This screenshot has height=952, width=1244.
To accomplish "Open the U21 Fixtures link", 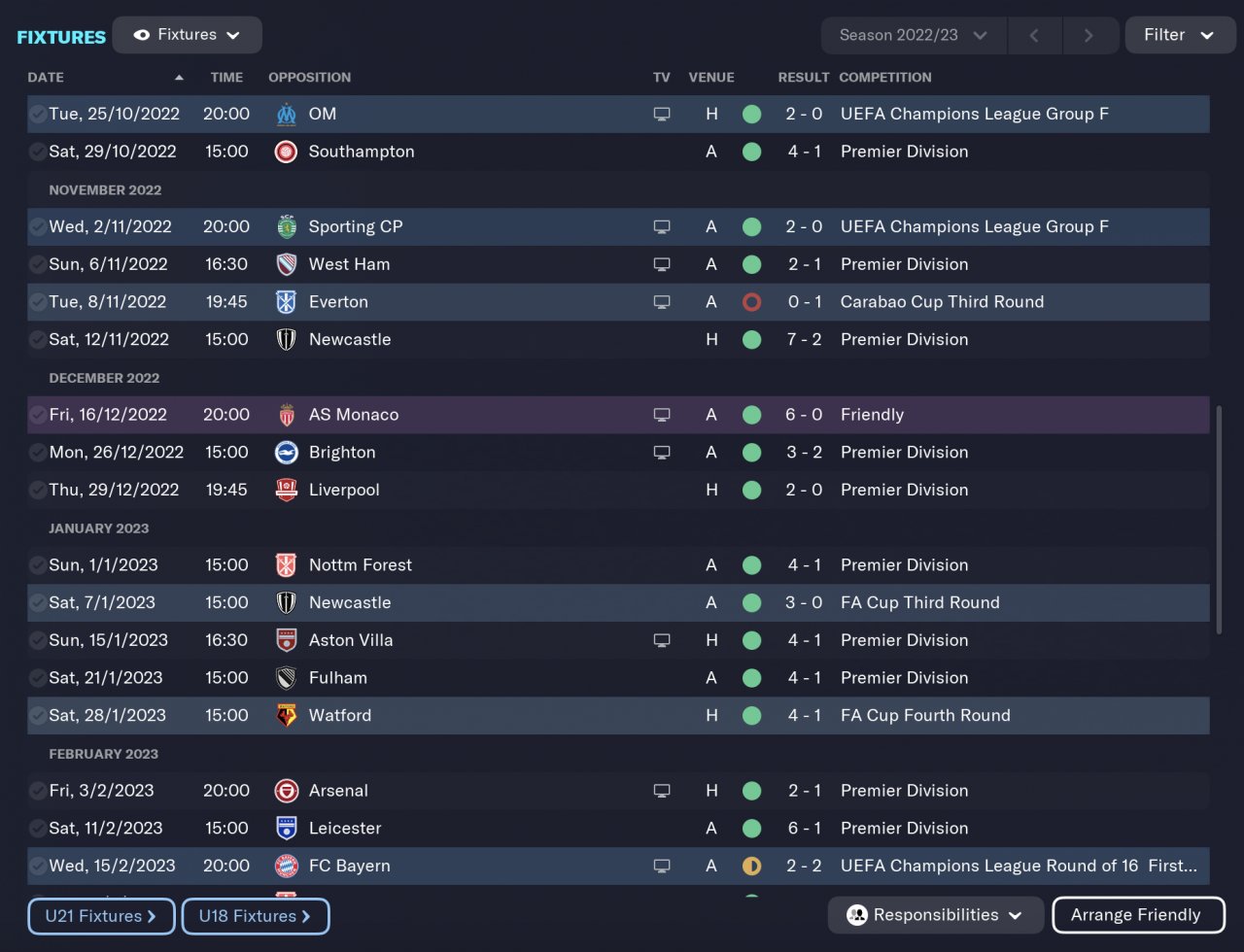I will pyautogui.click(x=101, y=916).
